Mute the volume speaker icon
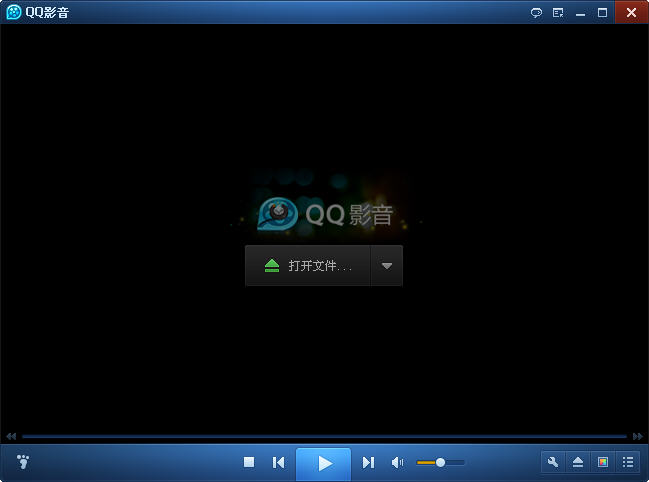 point(397,462)
